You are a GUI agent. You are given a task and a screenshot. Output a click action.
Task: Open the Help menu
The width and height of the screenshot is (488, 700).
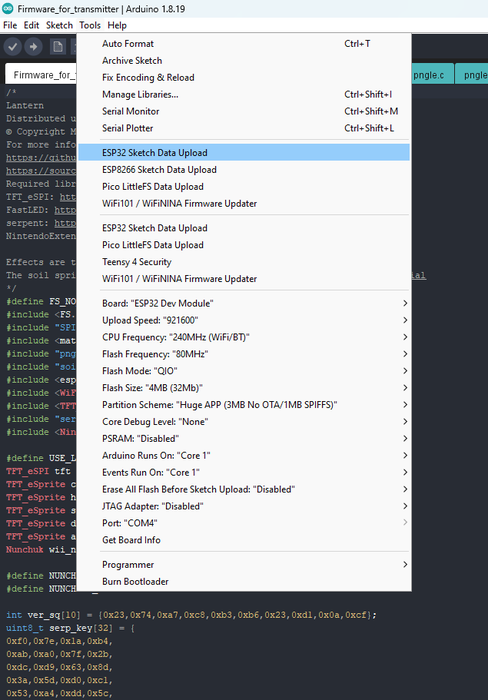pyautogui.click(x=117, y=25)
